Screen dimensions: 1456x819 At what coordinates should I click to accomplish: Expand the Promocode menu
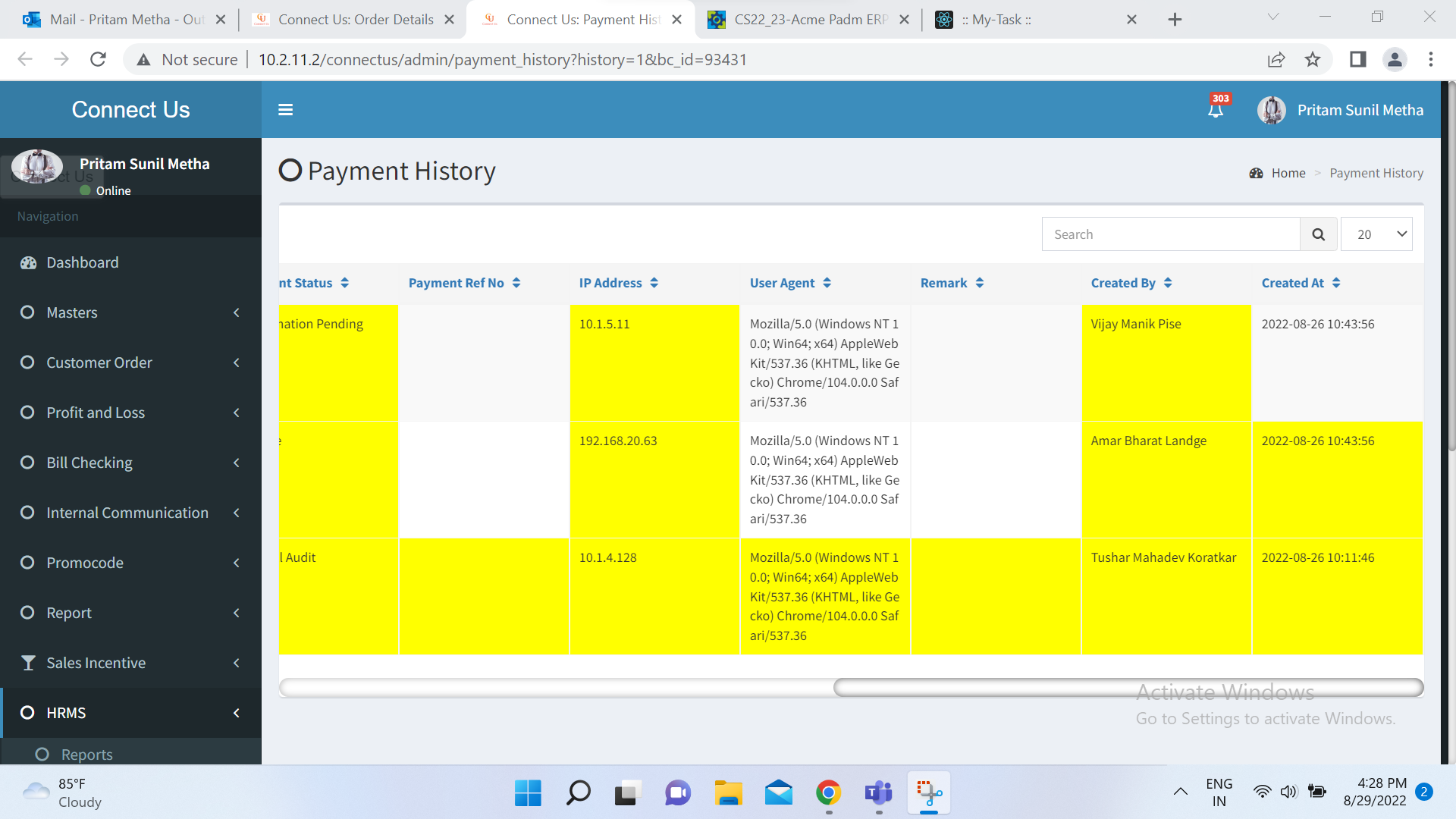point(130,563)
